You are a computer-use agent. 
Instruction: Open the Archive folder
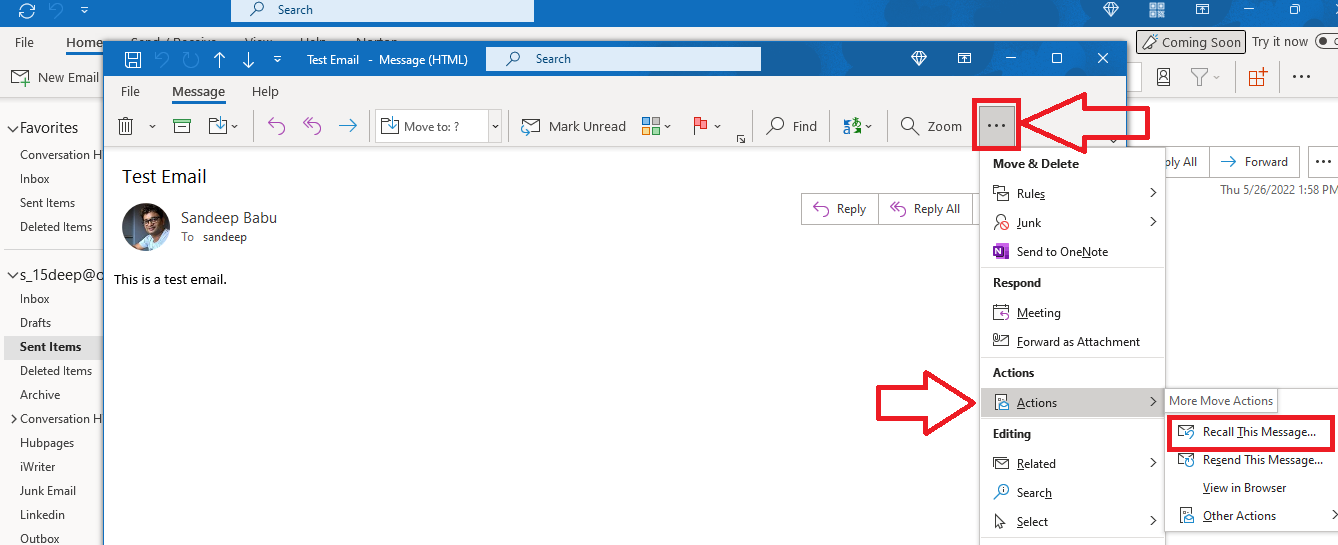(x=40, y=395)
